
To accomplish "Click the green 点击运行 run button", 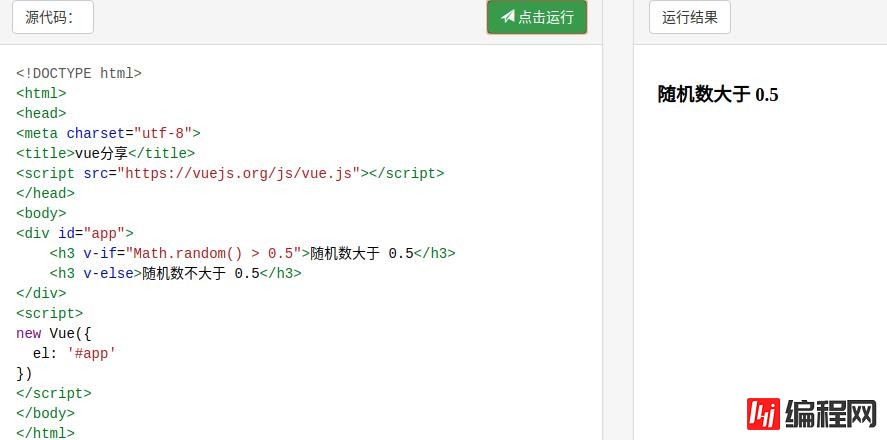I will pos(536,17).
